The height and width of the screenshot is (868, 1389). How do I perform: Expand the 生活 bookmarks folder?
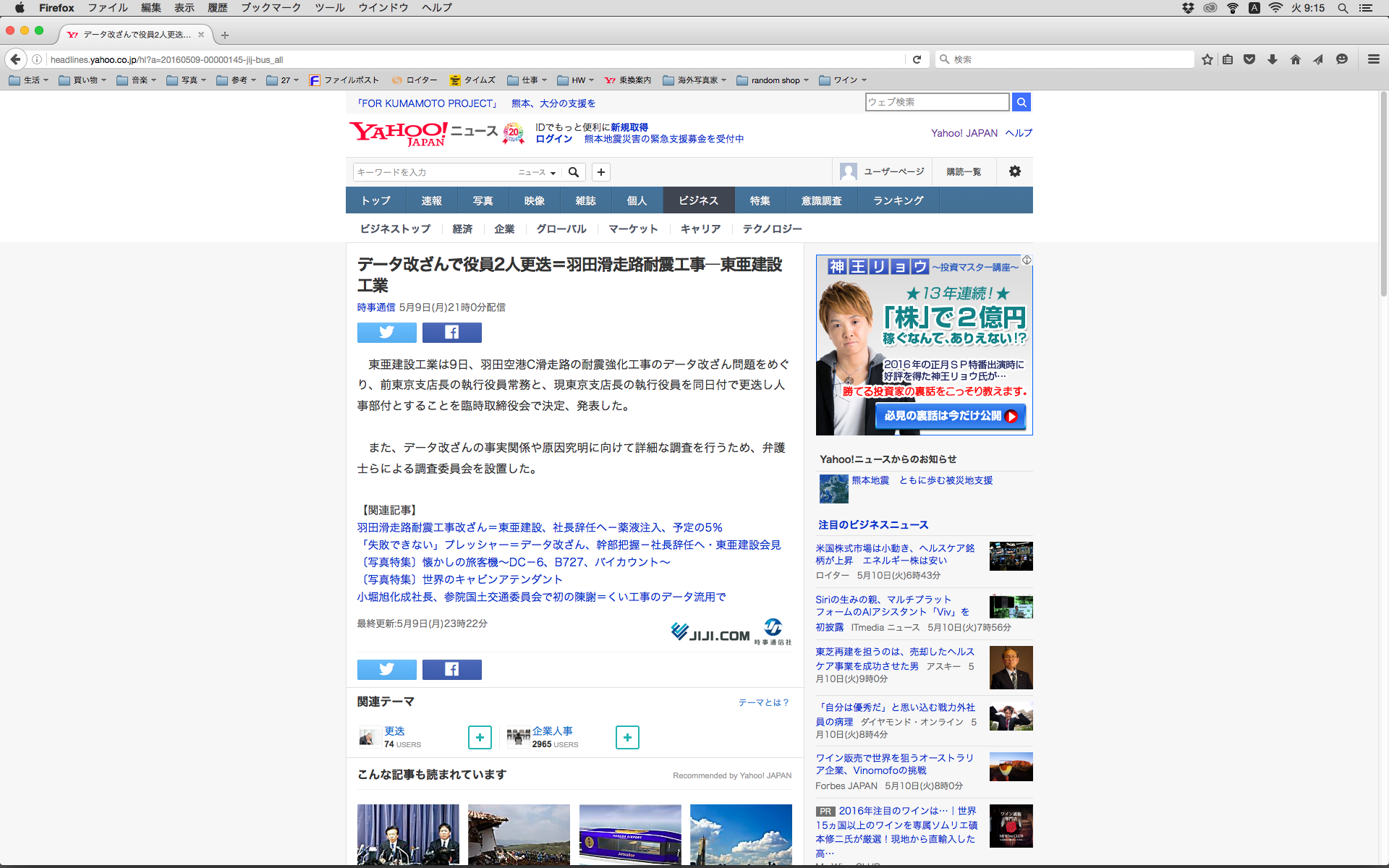[x=30, y=80]
